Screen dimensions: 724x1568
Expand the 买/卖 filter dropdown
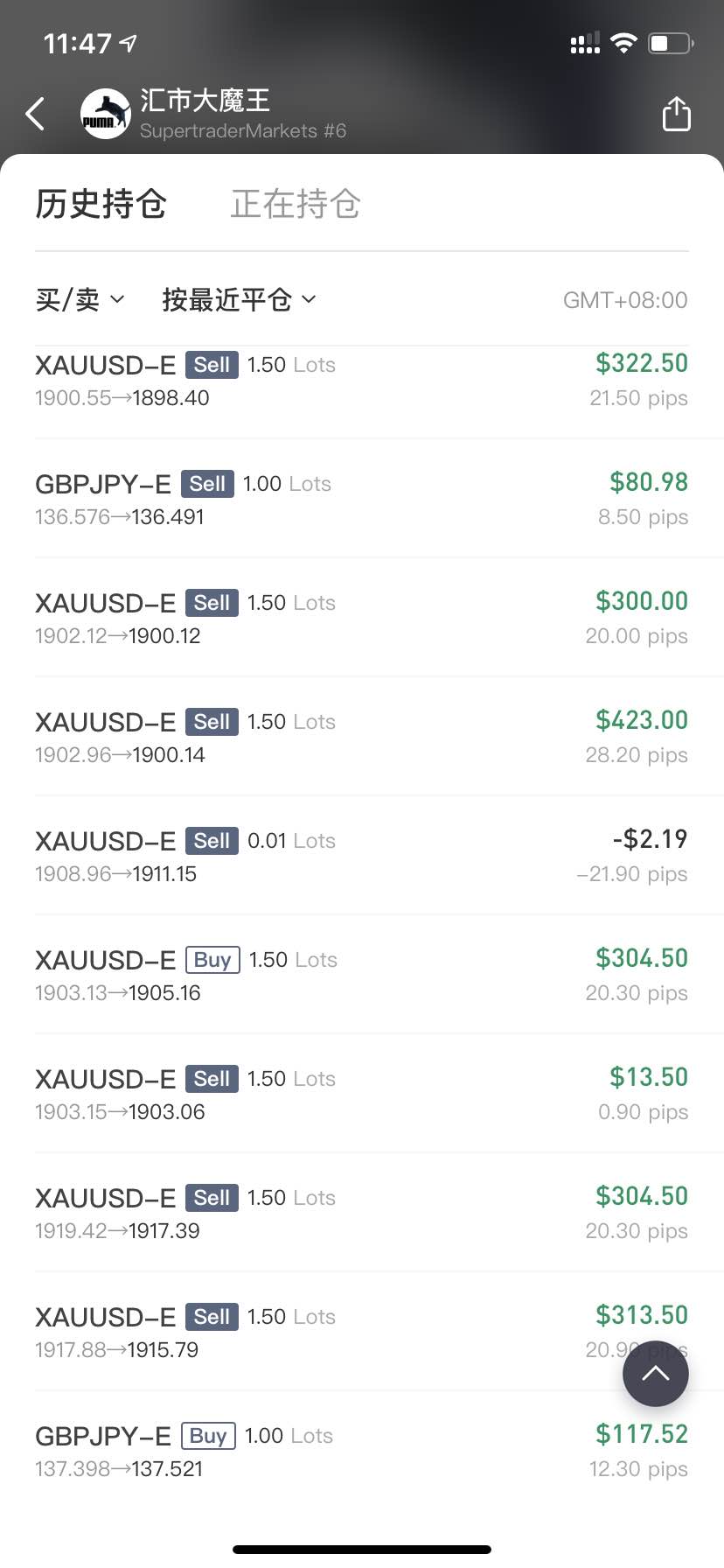(x=80, y=300)
